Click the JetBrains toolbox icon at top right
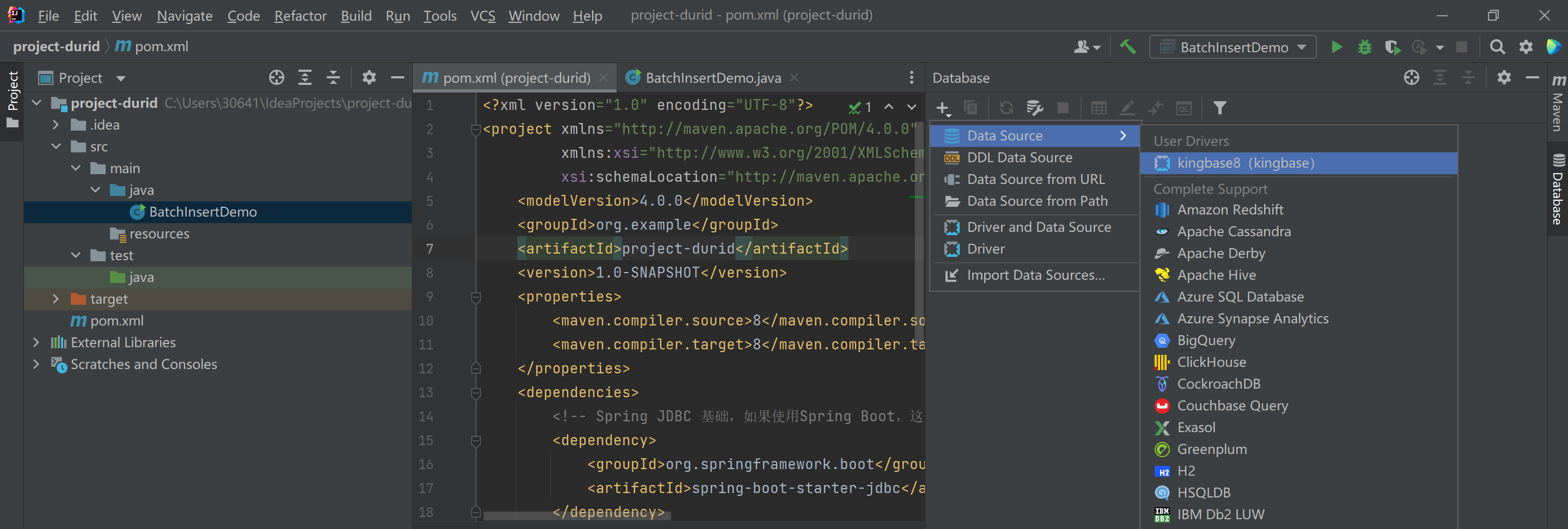 click(1553, 47)
